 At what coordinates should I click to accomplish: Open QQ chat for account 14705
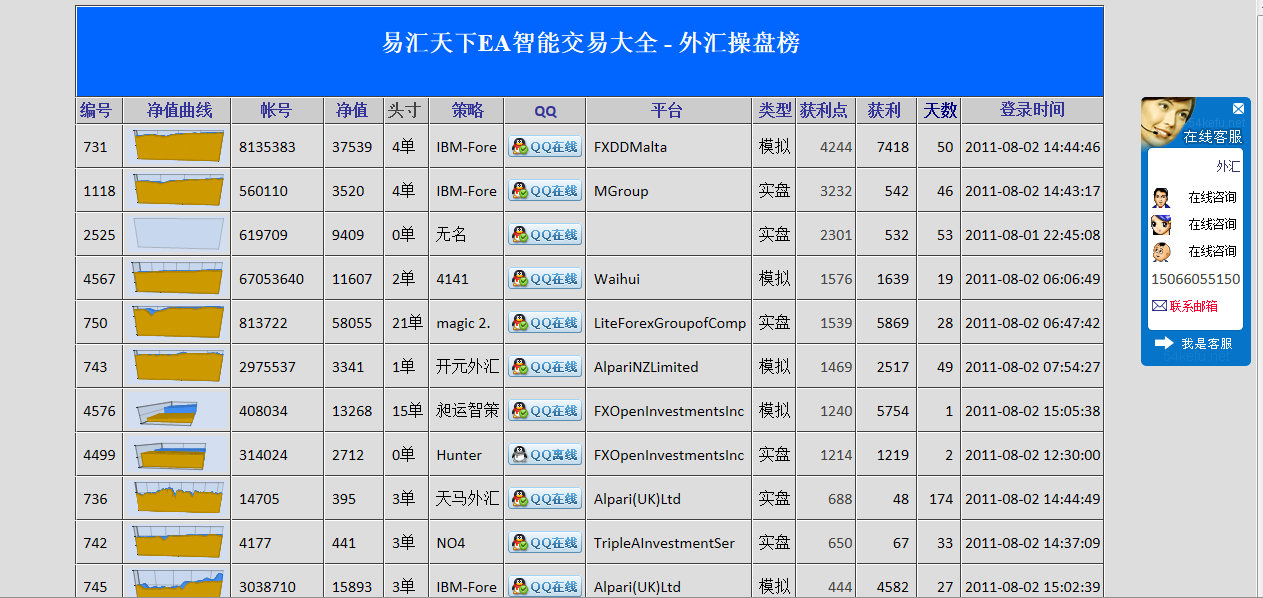(x=545, y=499)
